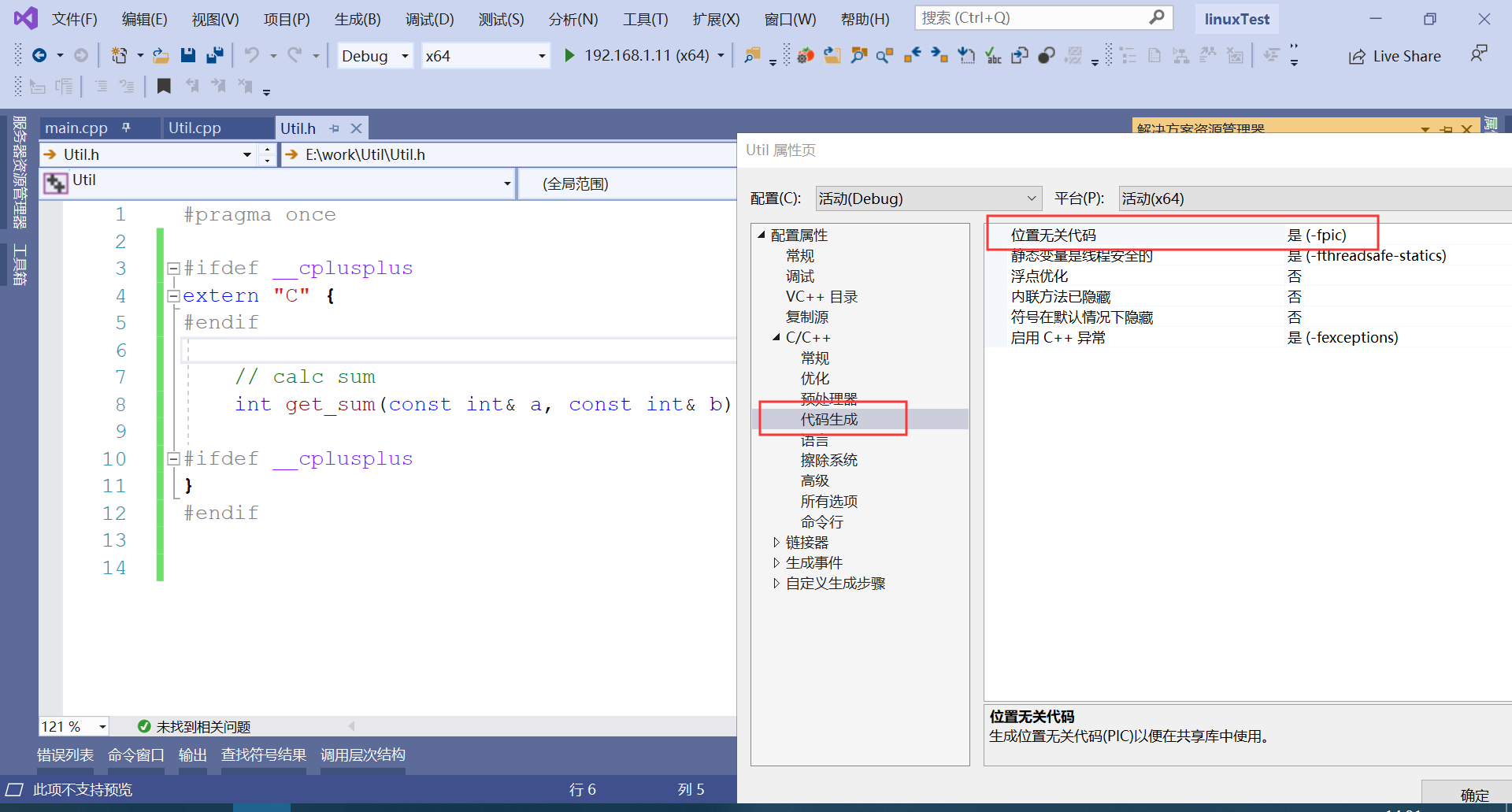Open the editor zoom percentage dropdown
Viewport: 1512px width, 812px height.
click(101, 726)
